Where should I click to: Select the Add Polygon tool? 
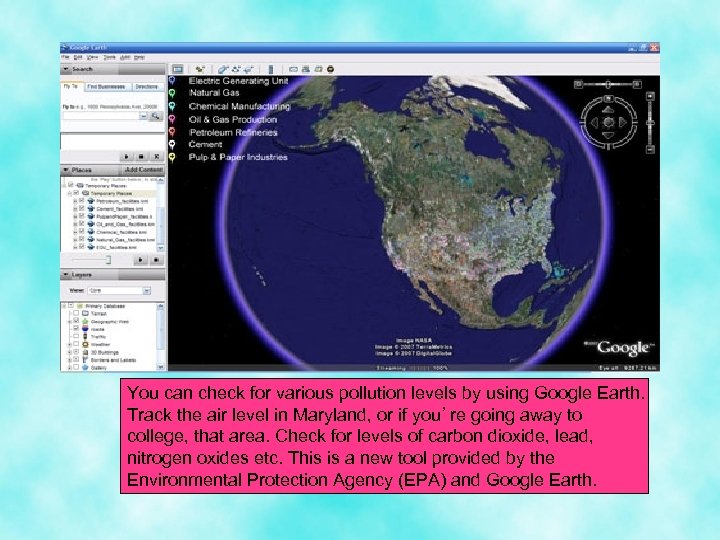coord(223,69)
